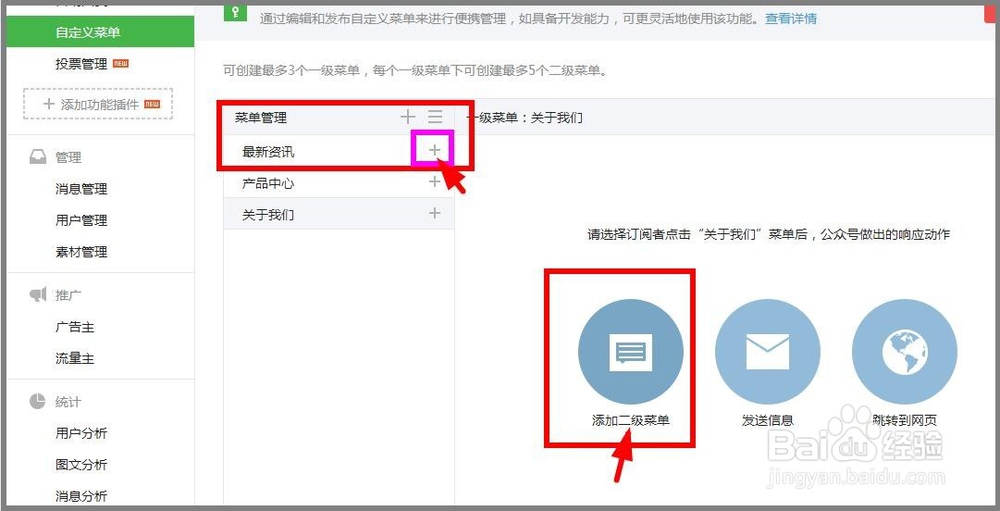Open 自定义菜单 in the sidebar
Image resolution: width=1000 pixels, height=511 pixels.
[x=100, y=32]
